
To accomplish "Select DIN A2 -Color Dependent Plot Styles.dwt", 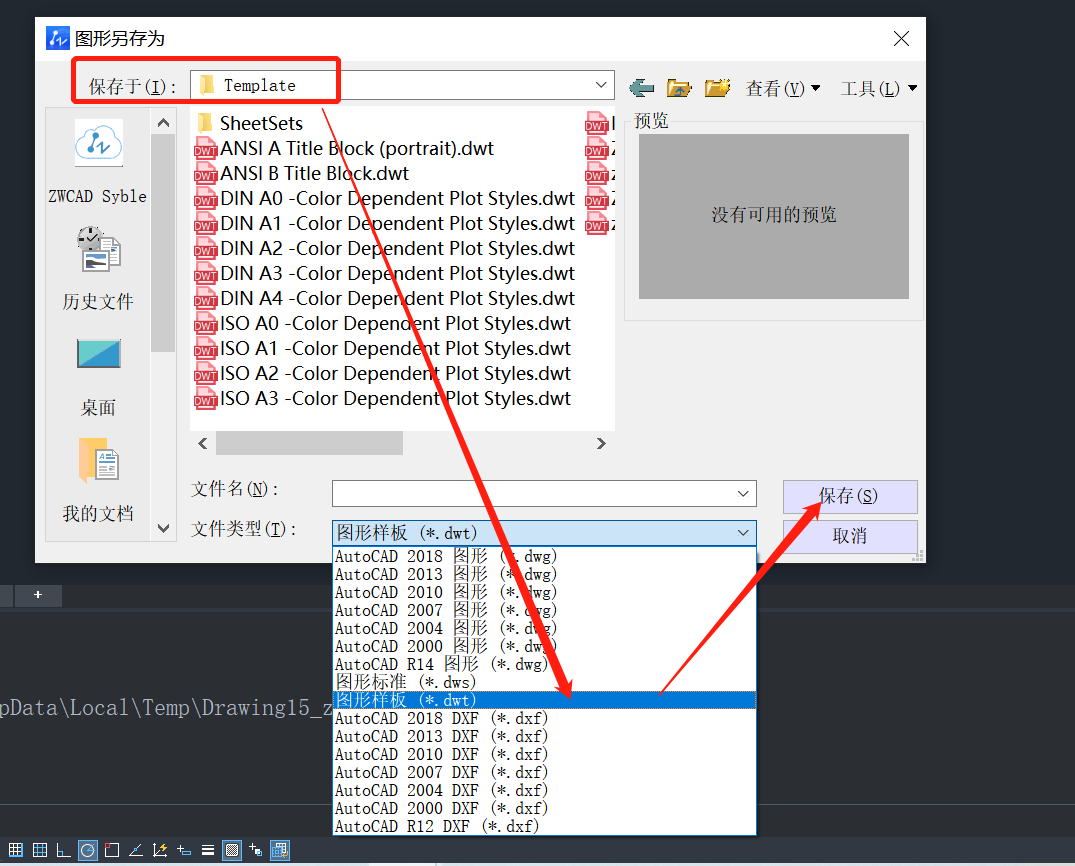I will tap(385, 249).
